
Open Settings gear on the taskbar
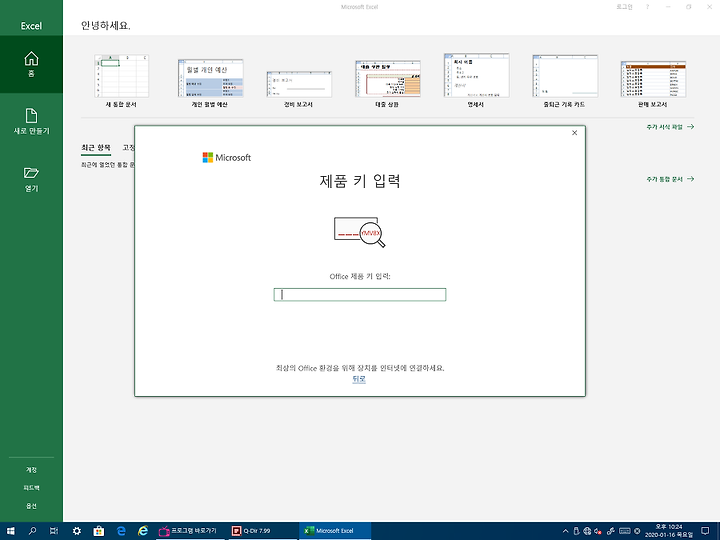click(x=77, y=531)
